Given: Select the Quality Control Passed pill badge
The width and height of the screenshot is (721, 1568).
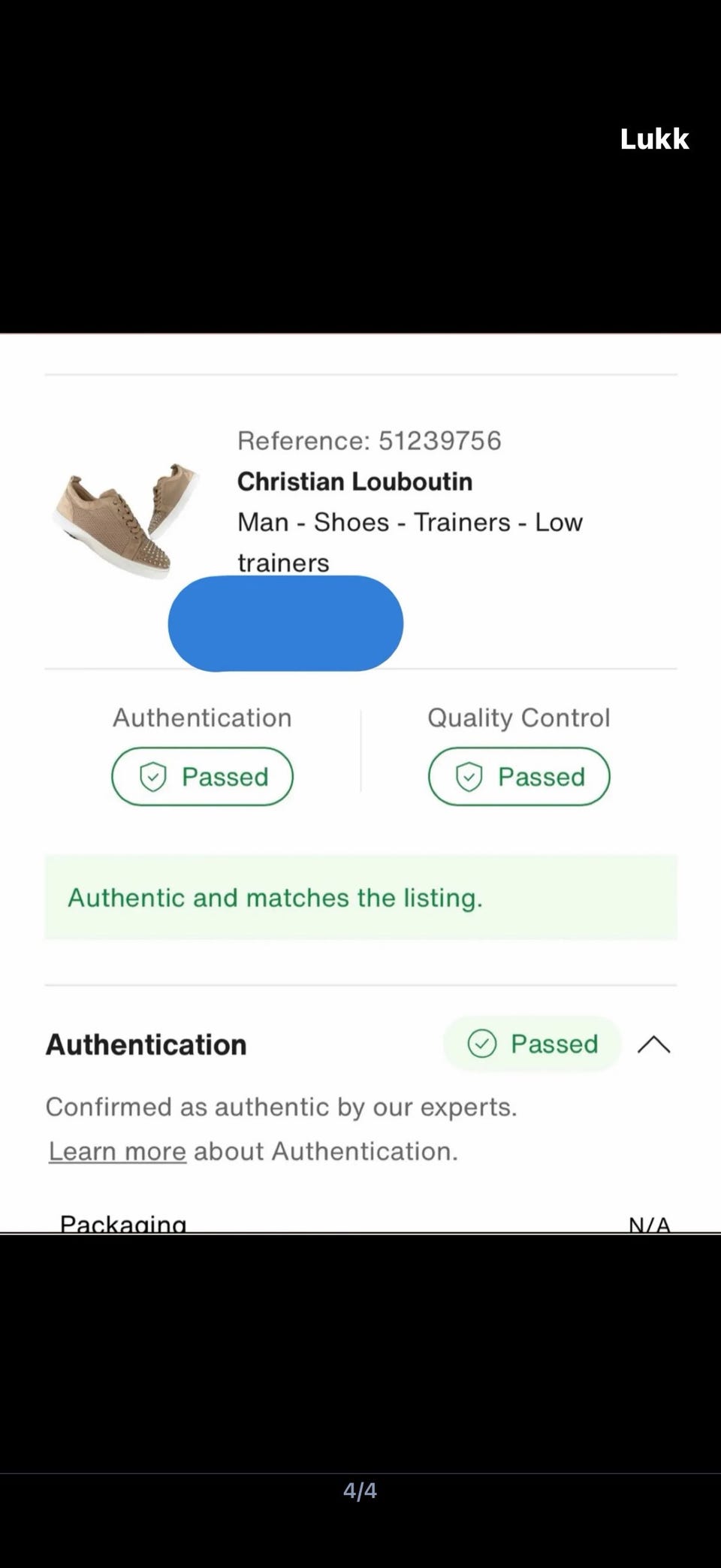Looking at the screenshot, I should point(519,776).
